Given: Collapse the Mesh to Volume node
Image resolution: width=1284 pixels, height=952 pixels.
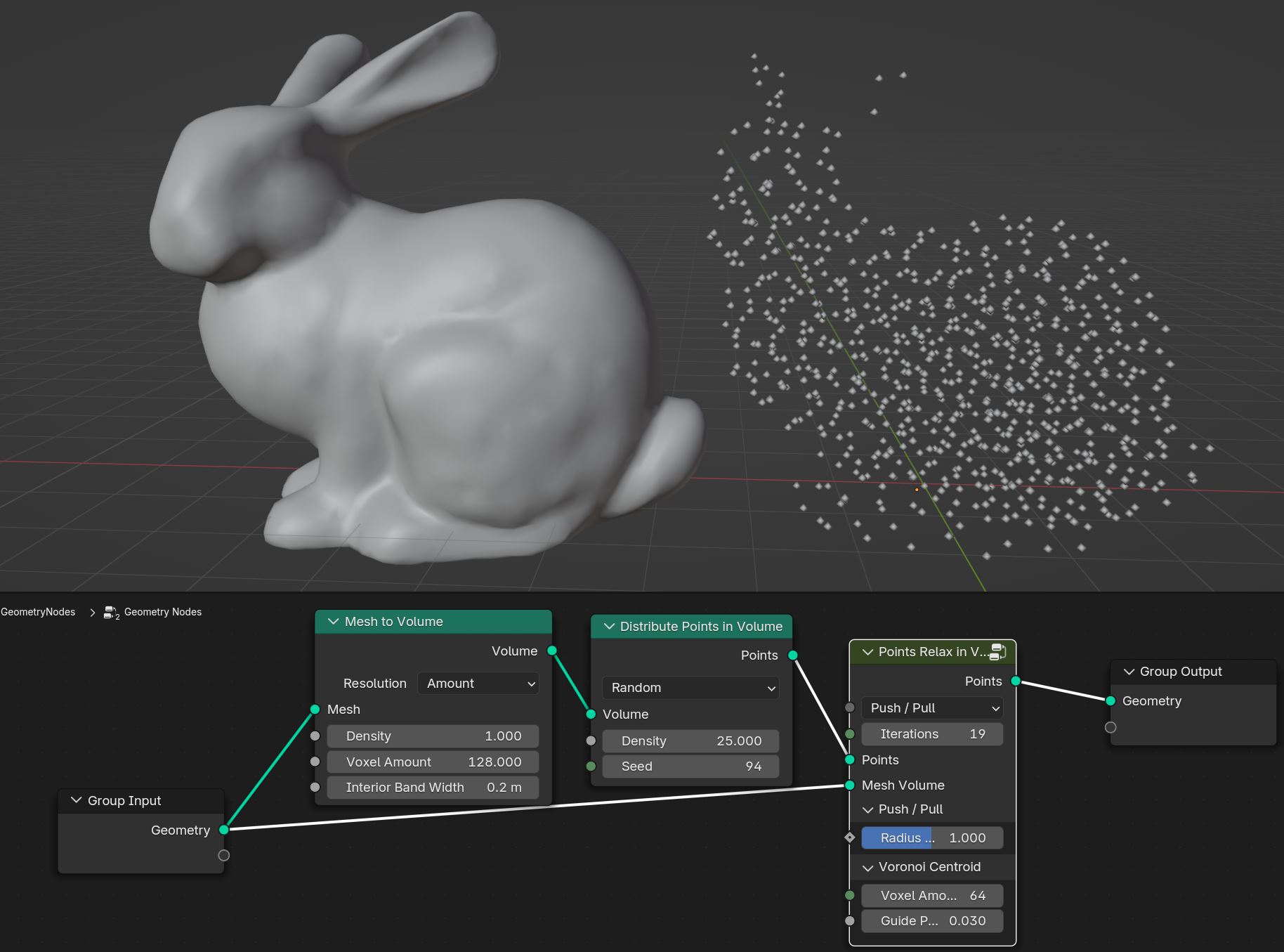Looking at the screenshot, I should coord(334,622).
